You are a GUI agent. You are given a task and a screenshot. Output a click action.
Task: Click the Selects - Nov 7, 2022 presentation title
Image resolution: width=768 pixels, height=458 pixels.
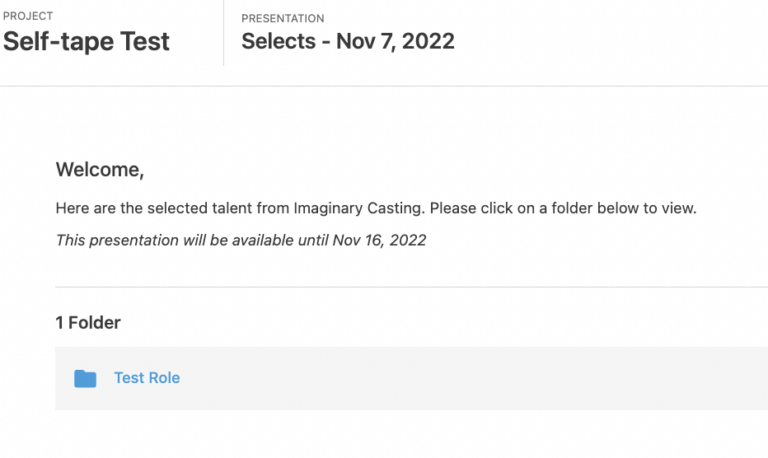(x=348, y=41)
